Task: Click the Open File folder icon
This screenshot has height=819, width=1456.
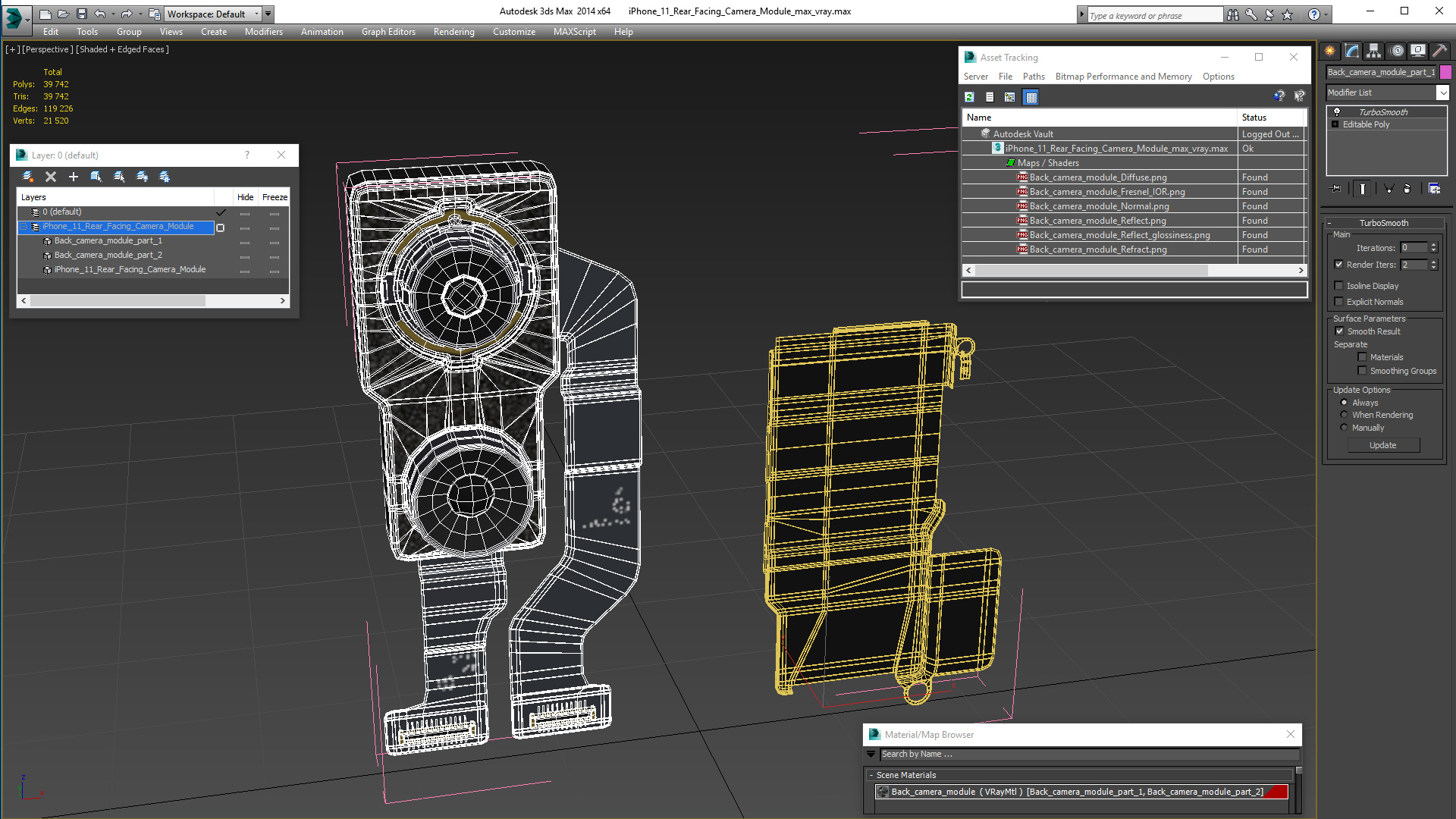Action: click(64, 14)
